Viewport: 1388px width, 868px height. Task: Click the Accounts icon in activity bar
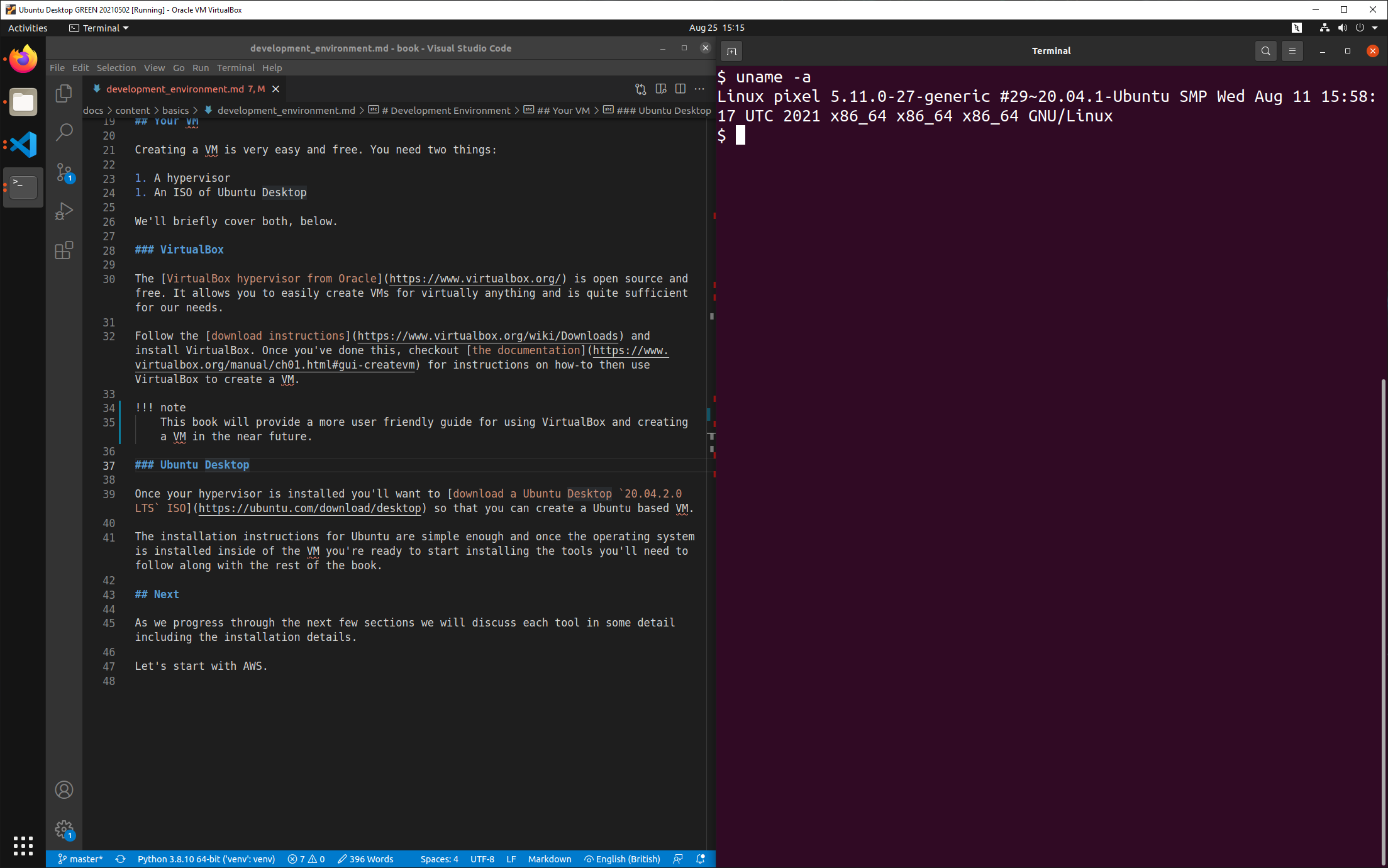64,789
